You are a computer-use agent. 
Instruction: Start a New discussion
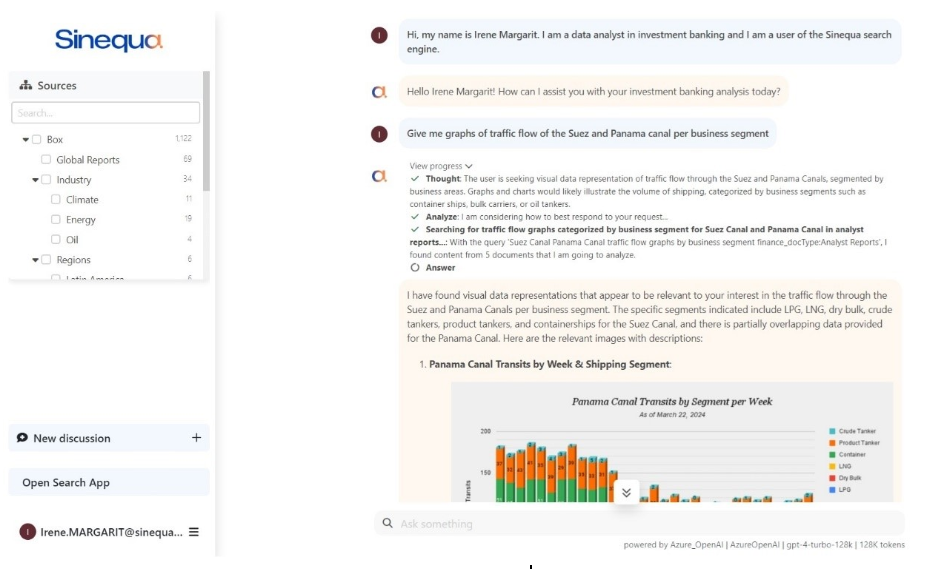point(72,438)
